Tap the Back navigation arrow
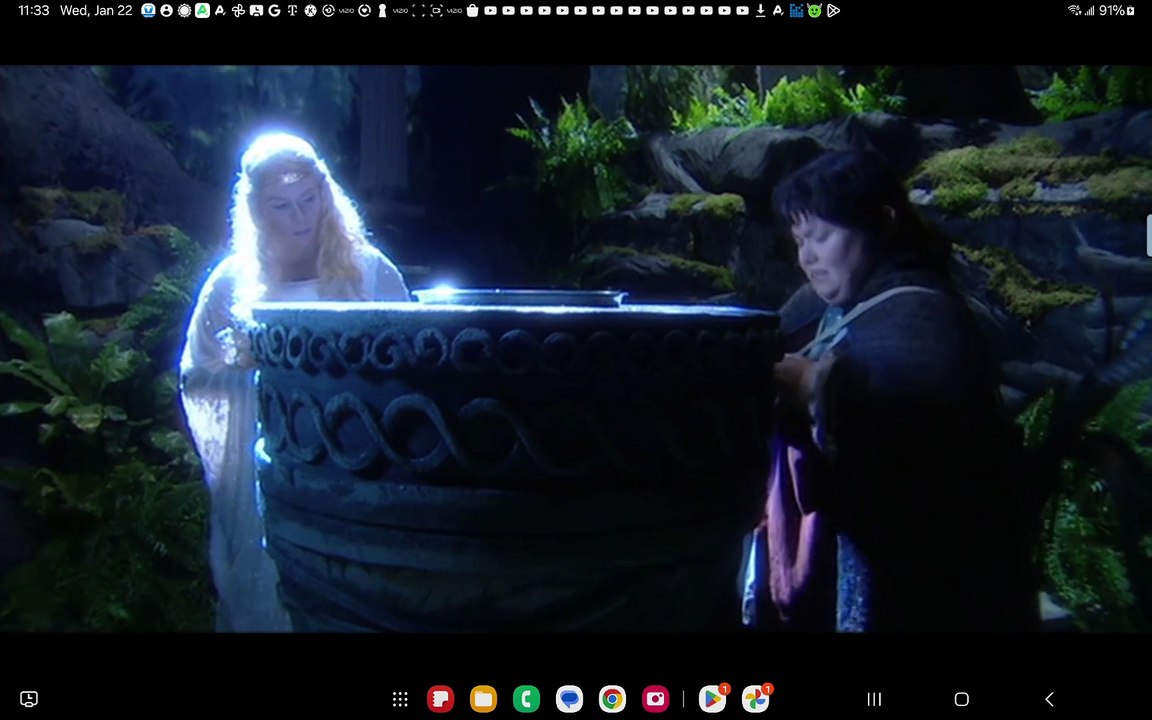Viewport: 1152px width, 720px height. (1049, 699)
